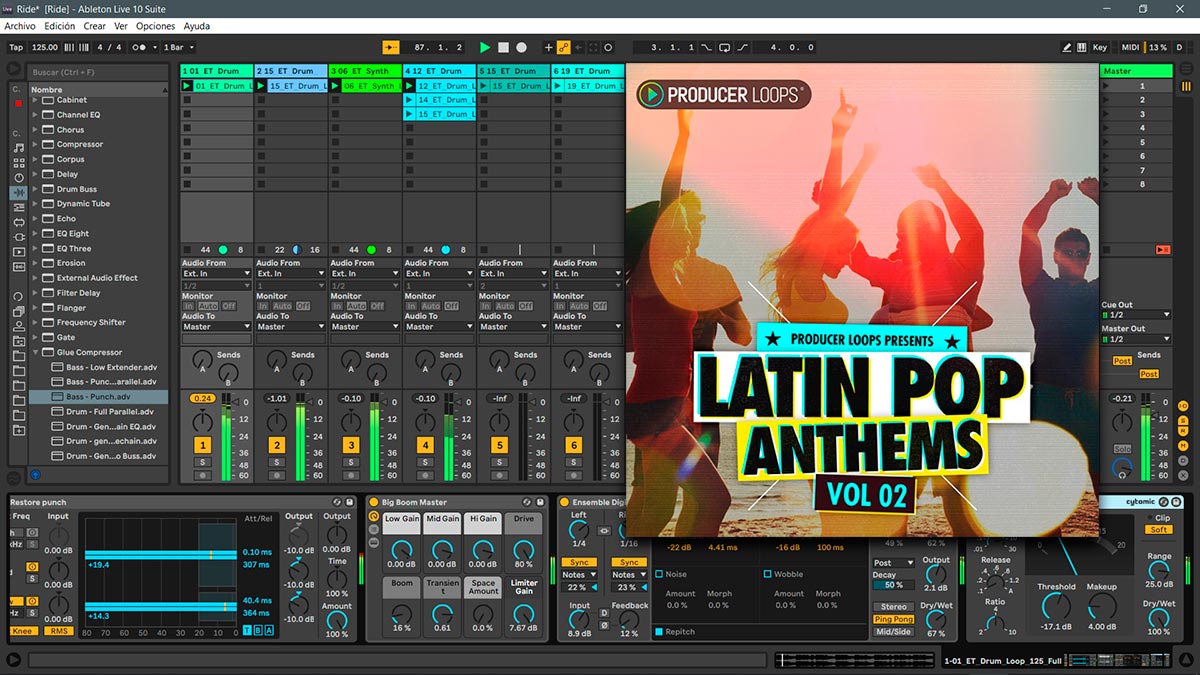
Task: Select the 2 15_ET_Drum track header
Action: 291,71
